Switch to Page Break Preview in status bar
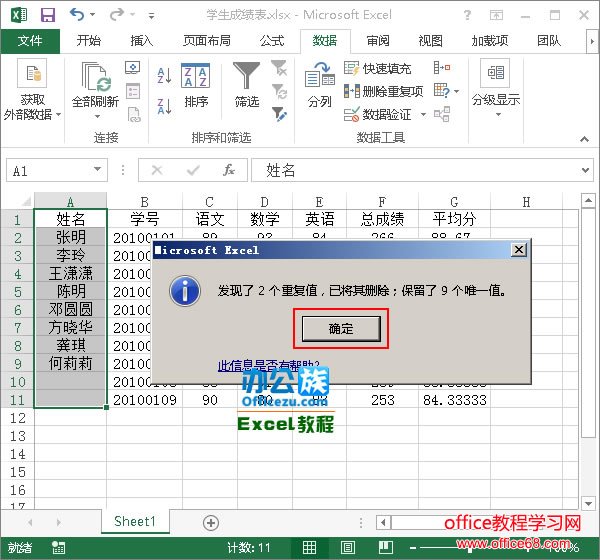Screen dimensions: 600x560 (x=386, y=548)
